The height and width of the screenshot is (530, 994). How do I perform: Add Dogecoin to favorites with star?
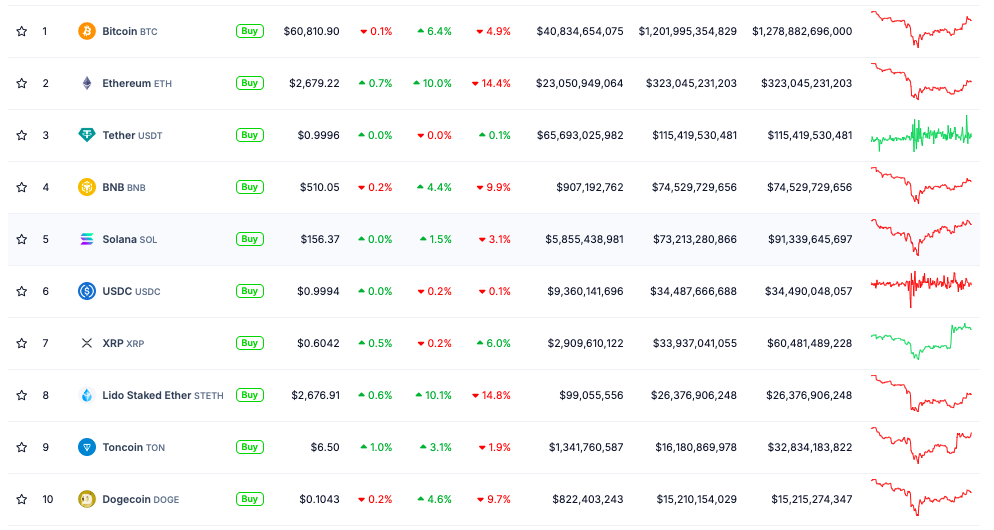click(x=21, y=499)
